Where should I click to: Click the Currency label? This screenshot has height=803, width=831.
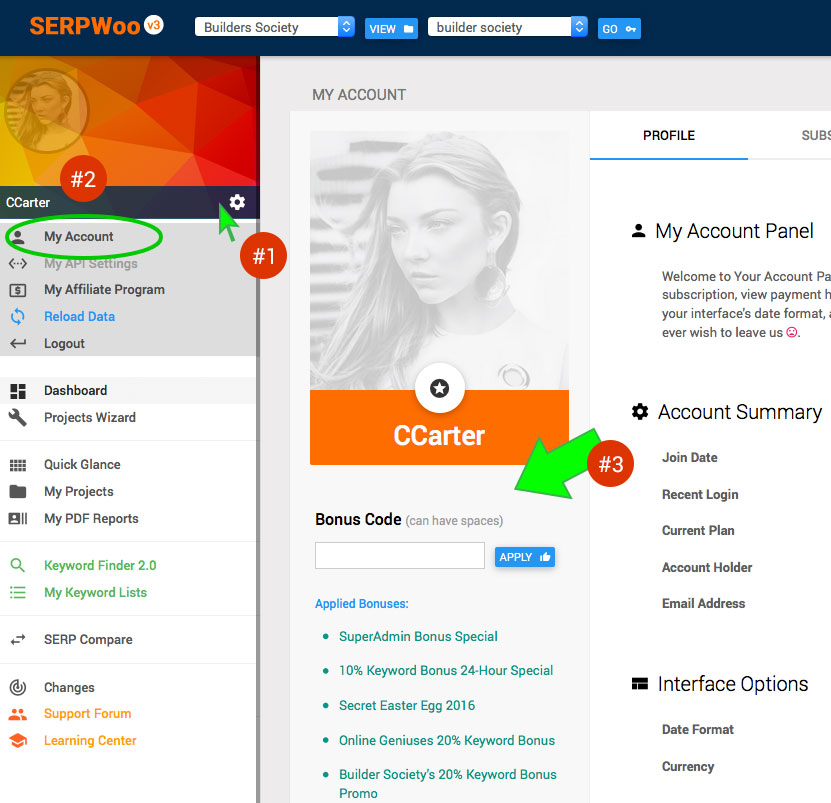688,767
